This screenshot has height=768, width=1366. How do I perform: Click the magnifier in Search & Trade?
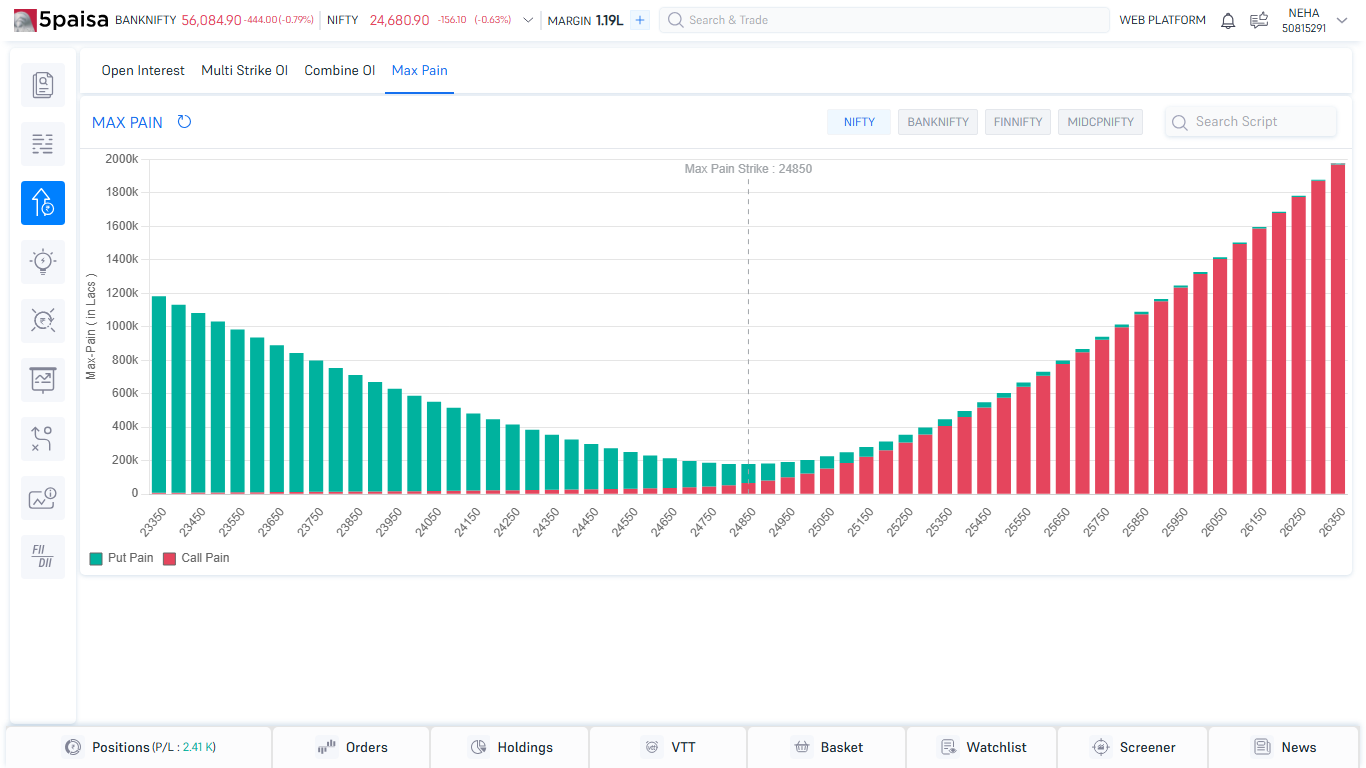(x=676, y=20)
